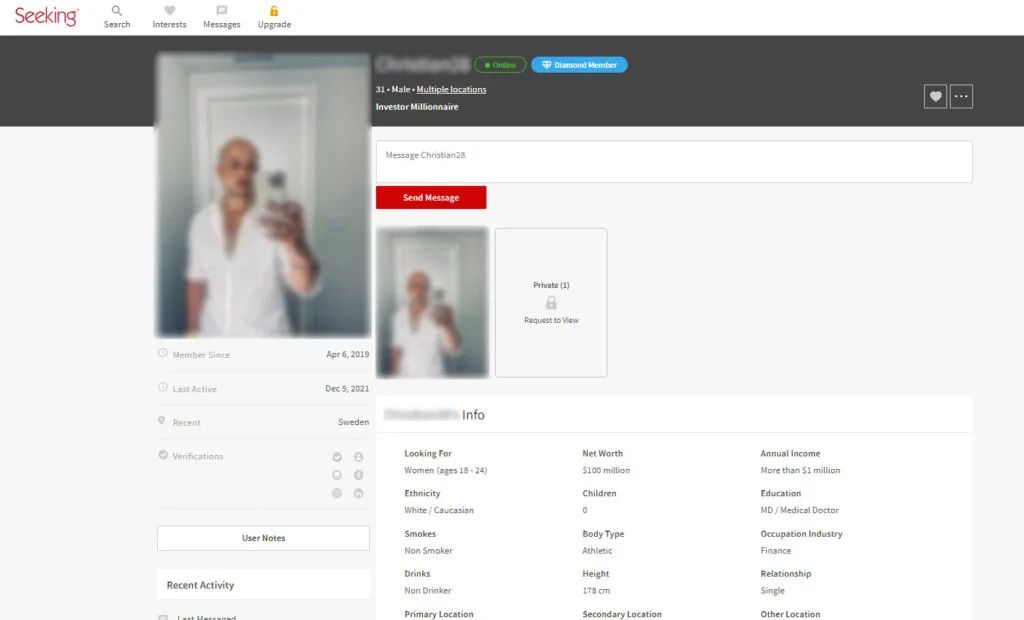The height and width of the screenshot is (620, 1024).
Task: Click the red Send Message button
Action: [x=431, y=197]
